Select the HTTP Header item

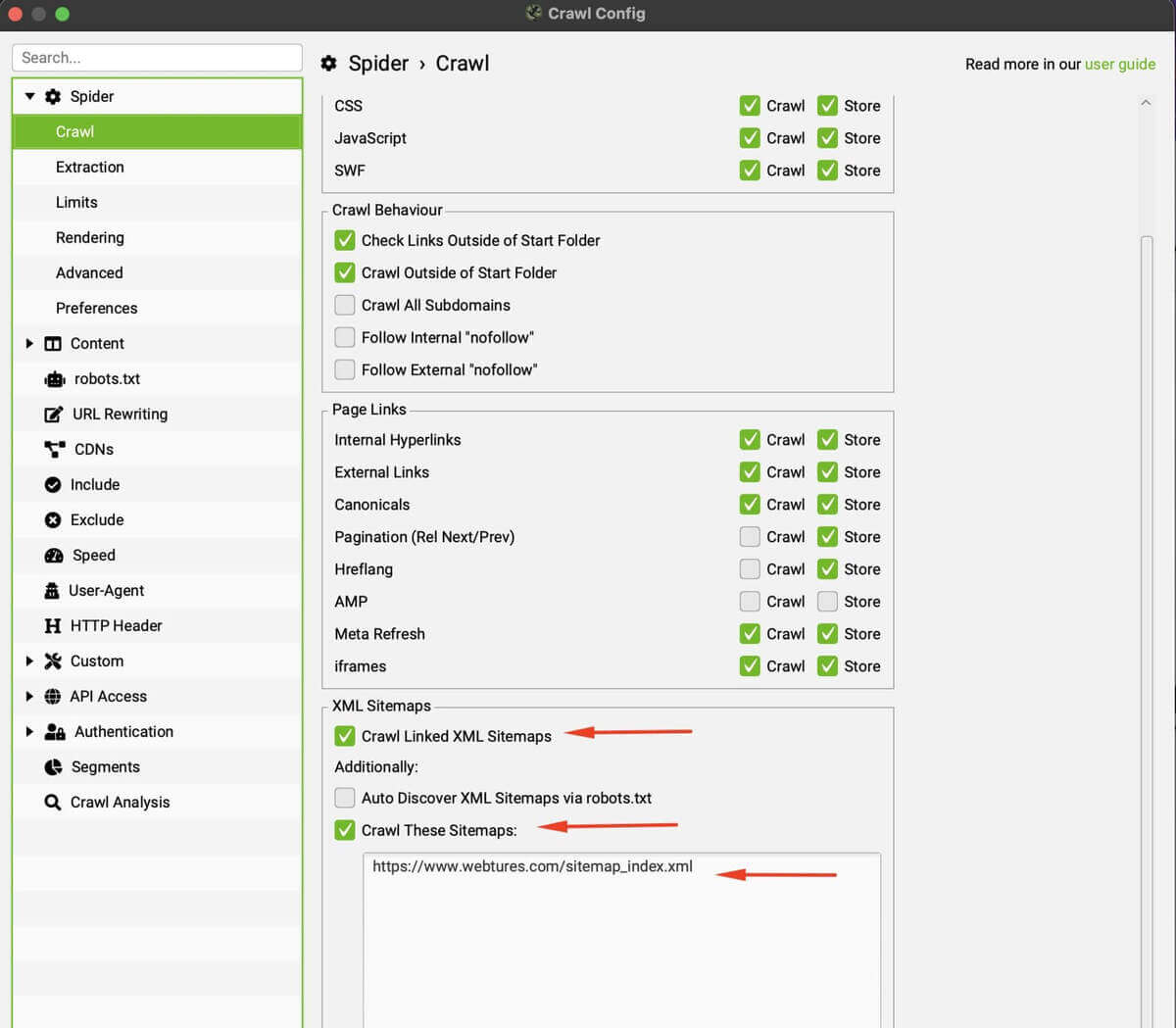[116, 626]
